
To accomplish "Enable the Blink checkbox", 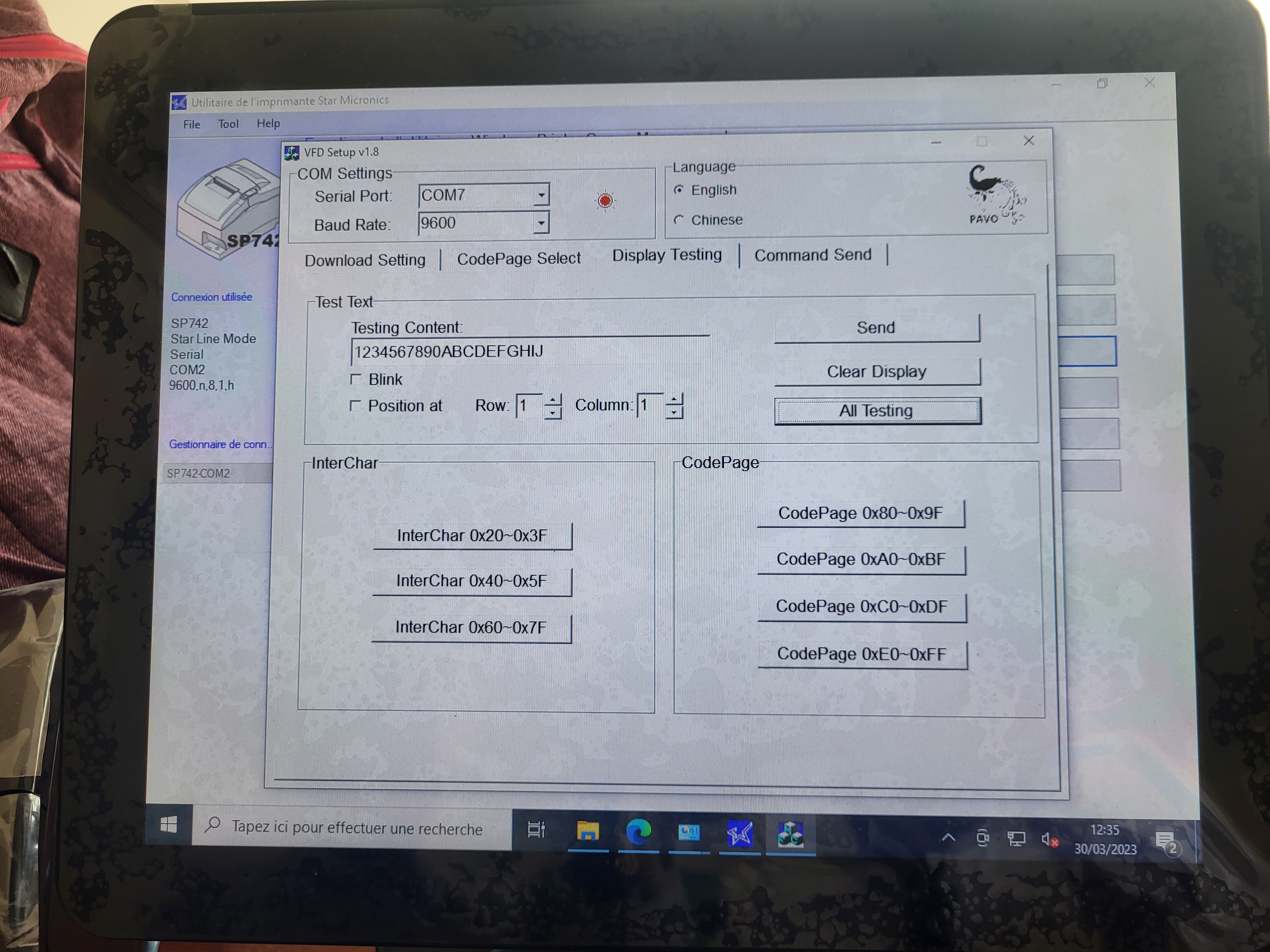I will point(356,379).
